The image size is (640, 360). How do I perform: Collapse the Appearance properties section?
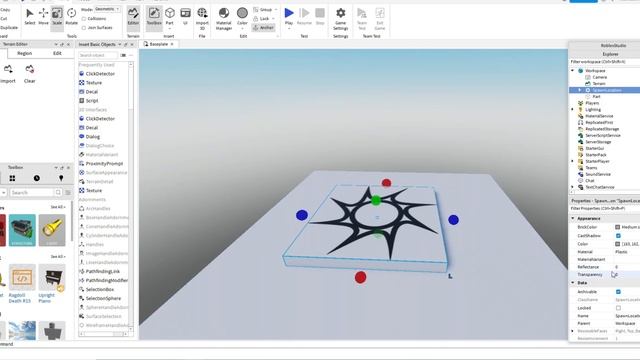[573, 218]
